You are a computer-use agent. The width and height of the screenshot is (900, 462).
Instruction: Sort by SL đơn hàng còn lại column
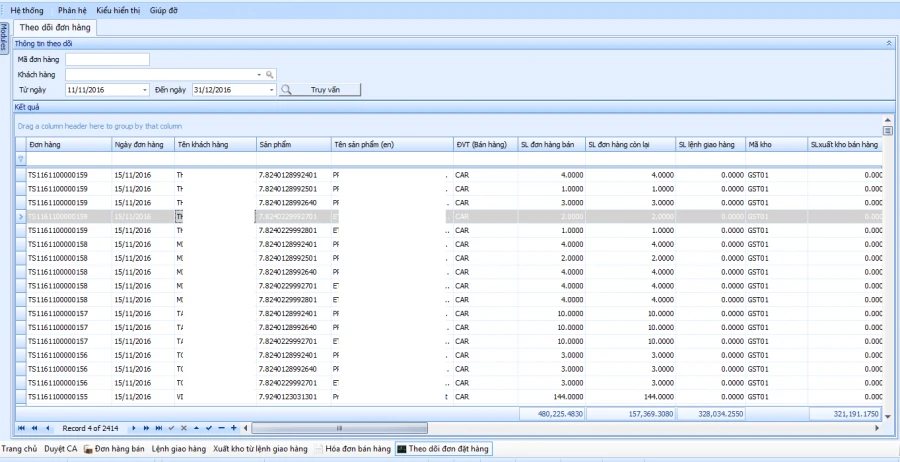click(x=630, y=145)
